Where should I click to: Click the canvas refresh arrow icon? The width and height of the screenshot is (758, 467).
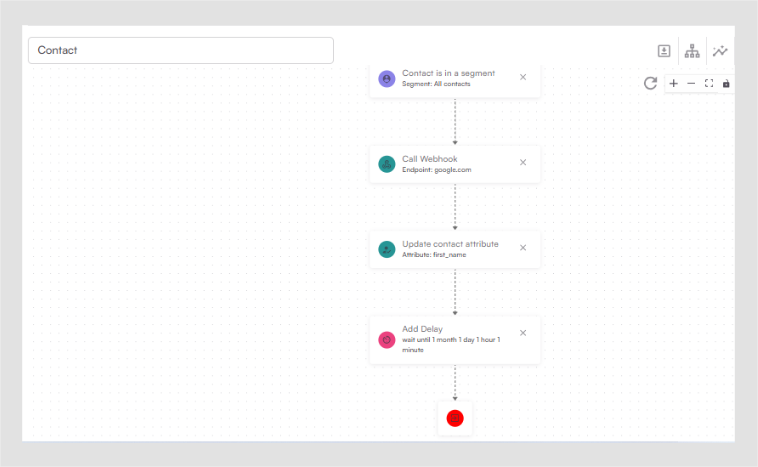(x=650, y=83)
